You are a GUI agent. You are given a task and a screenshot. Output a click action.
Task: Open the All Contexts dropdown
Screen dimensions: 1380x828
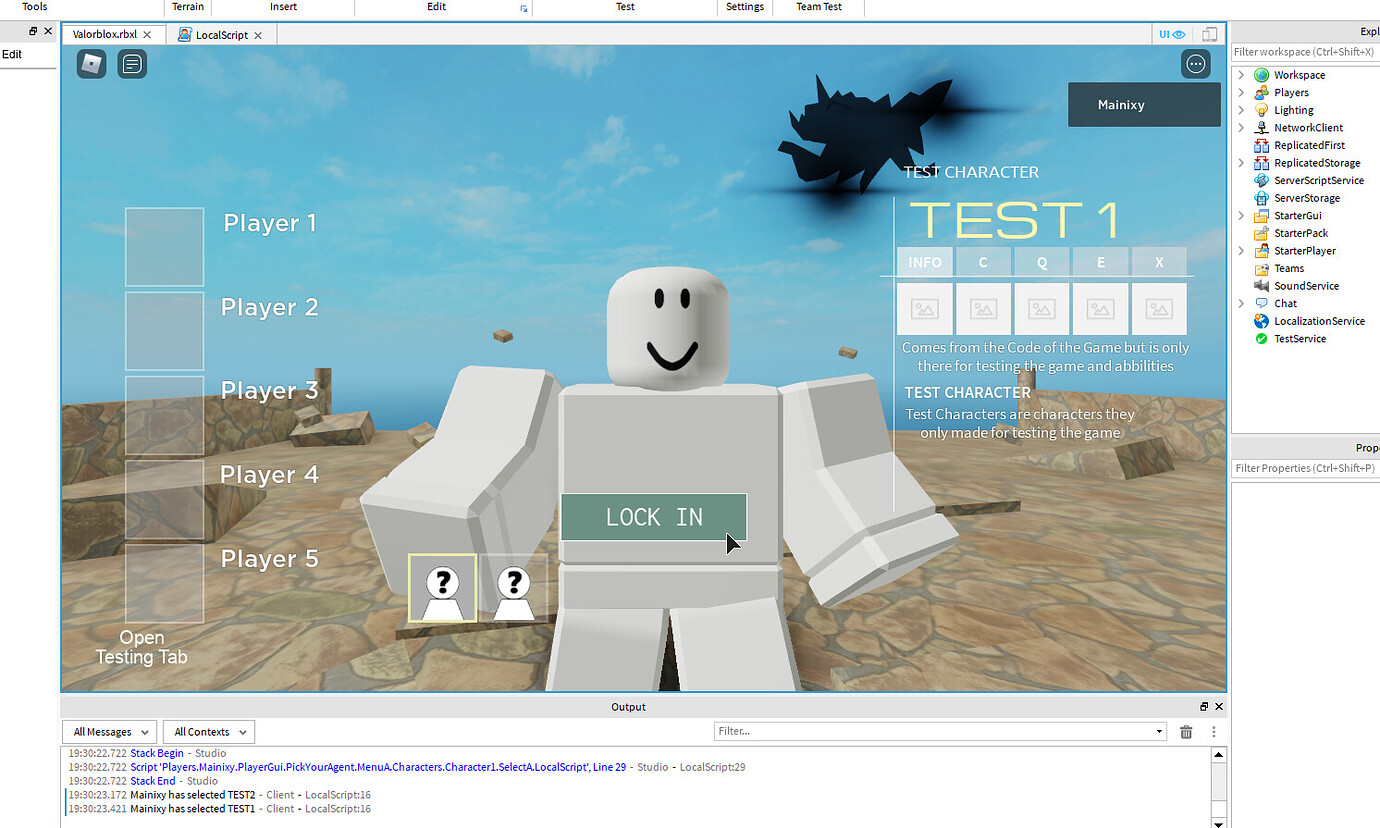208,731
